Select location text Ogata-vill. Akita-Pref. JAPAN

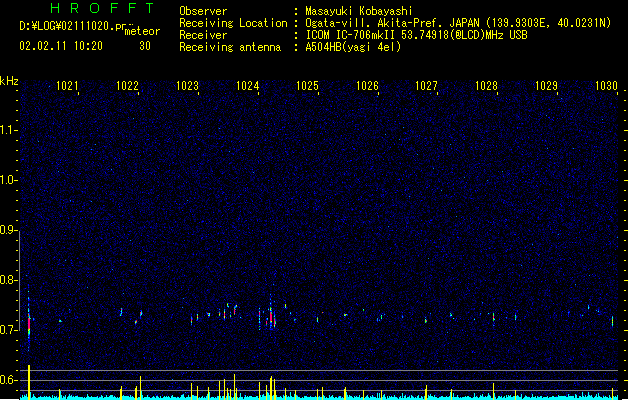pyautogui.click(x=392, y=23)
